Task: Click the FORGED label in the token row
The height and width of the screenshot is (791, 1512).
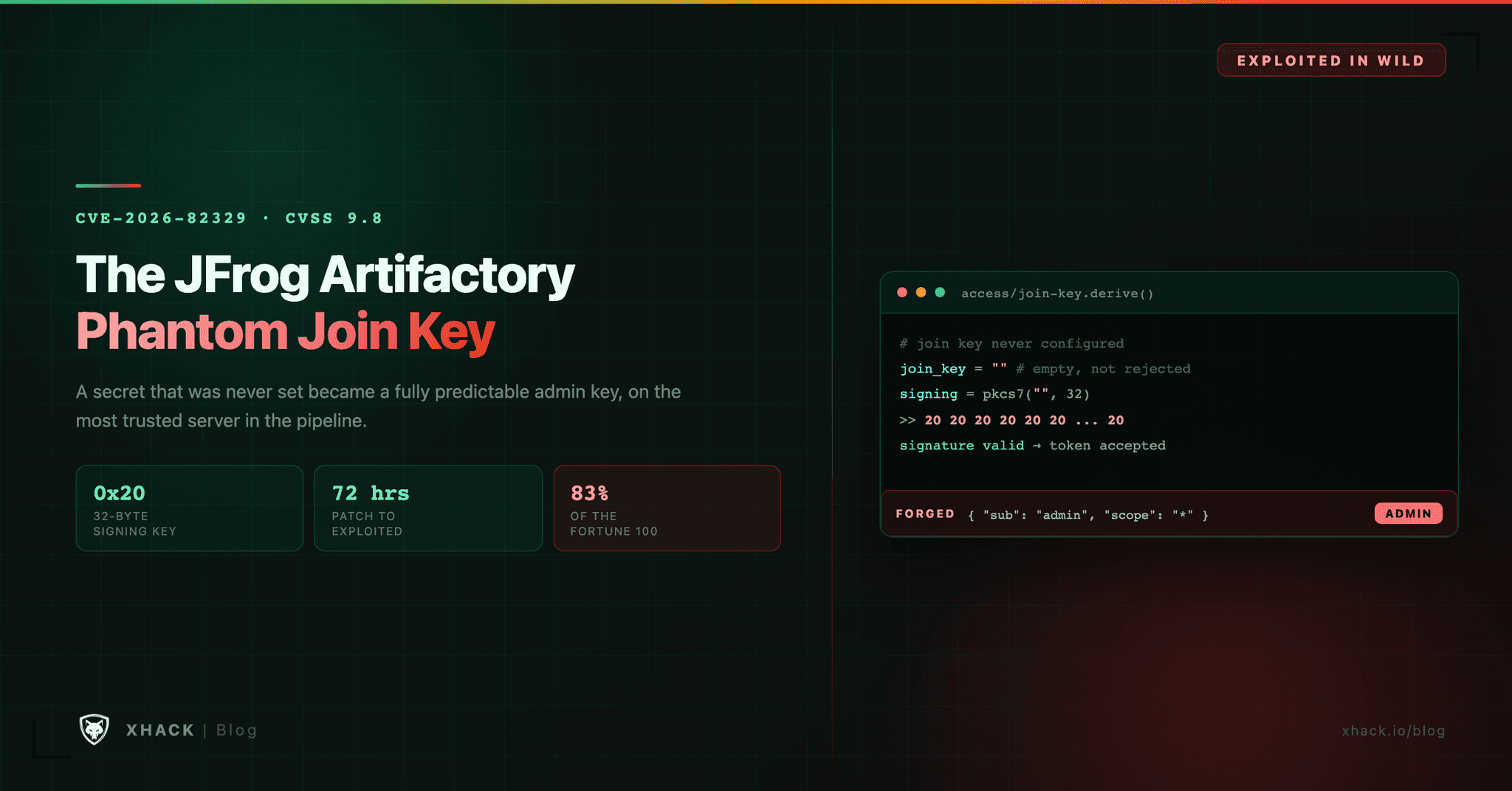Action: (925, 514)
